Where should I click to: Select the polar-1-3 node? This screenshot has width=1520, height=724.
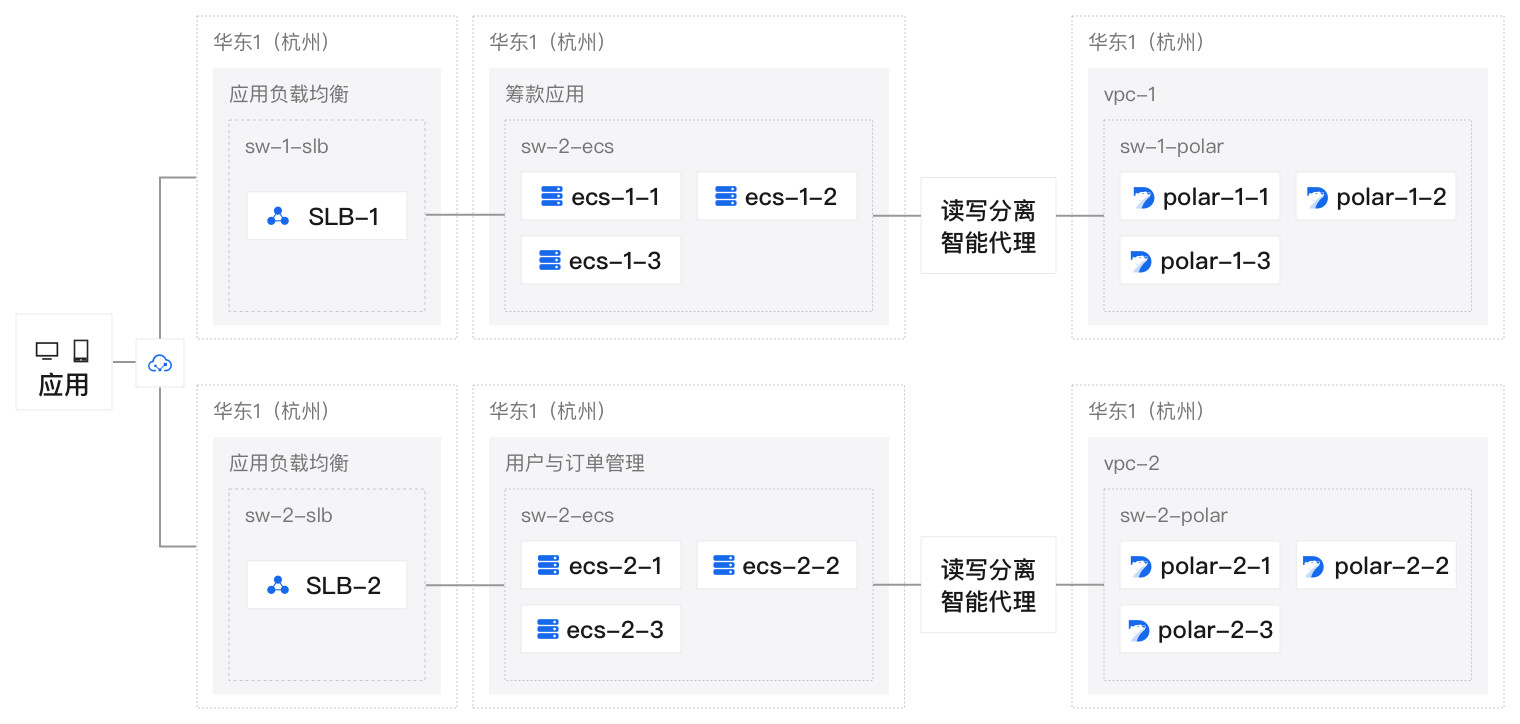1200,261
